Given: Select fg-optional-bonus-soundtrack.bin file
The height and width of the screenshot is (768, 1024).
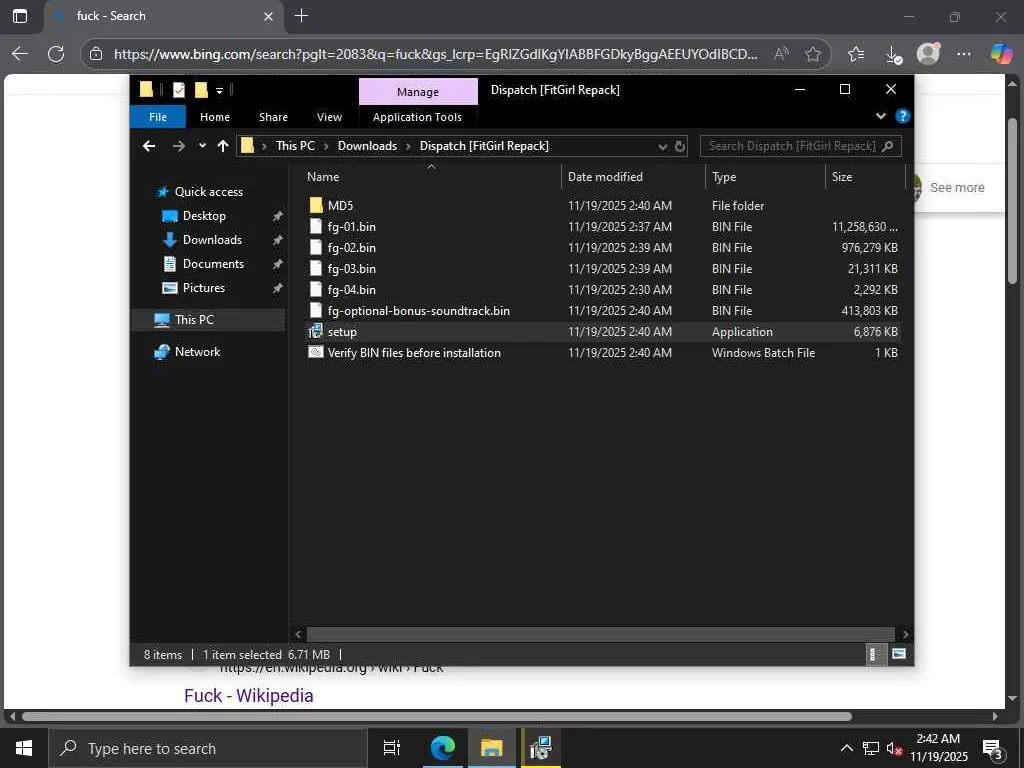Looking at the screenshot, I should [418, 310].
